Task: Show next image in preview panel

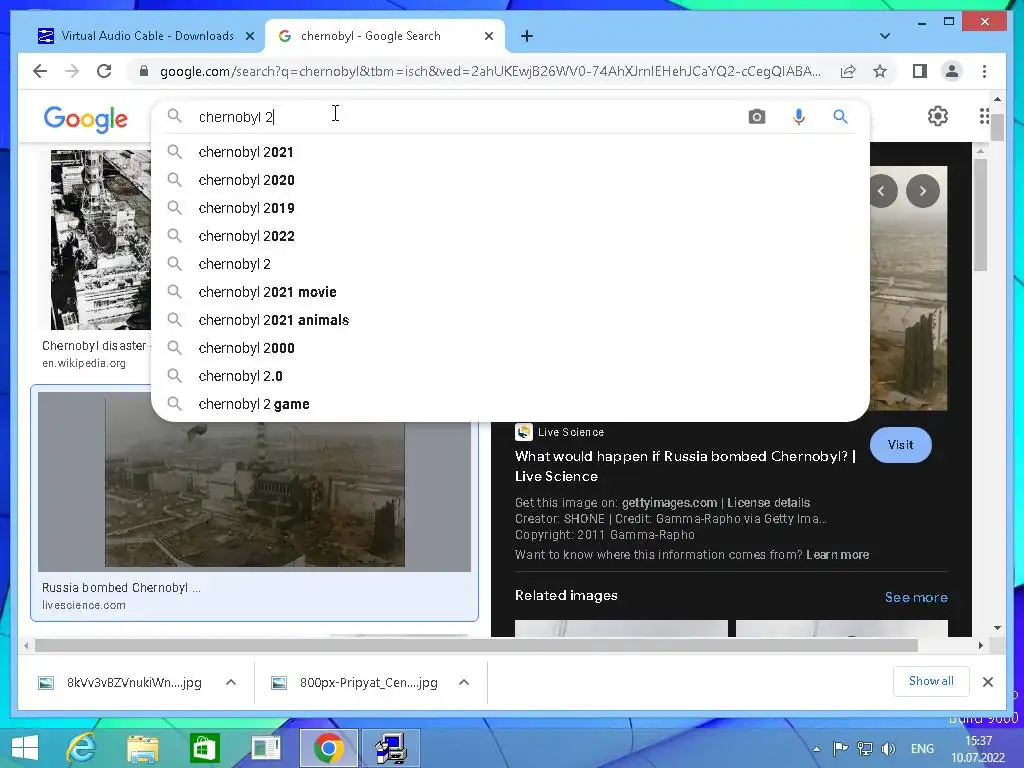Action: click(x=922, y=191)
